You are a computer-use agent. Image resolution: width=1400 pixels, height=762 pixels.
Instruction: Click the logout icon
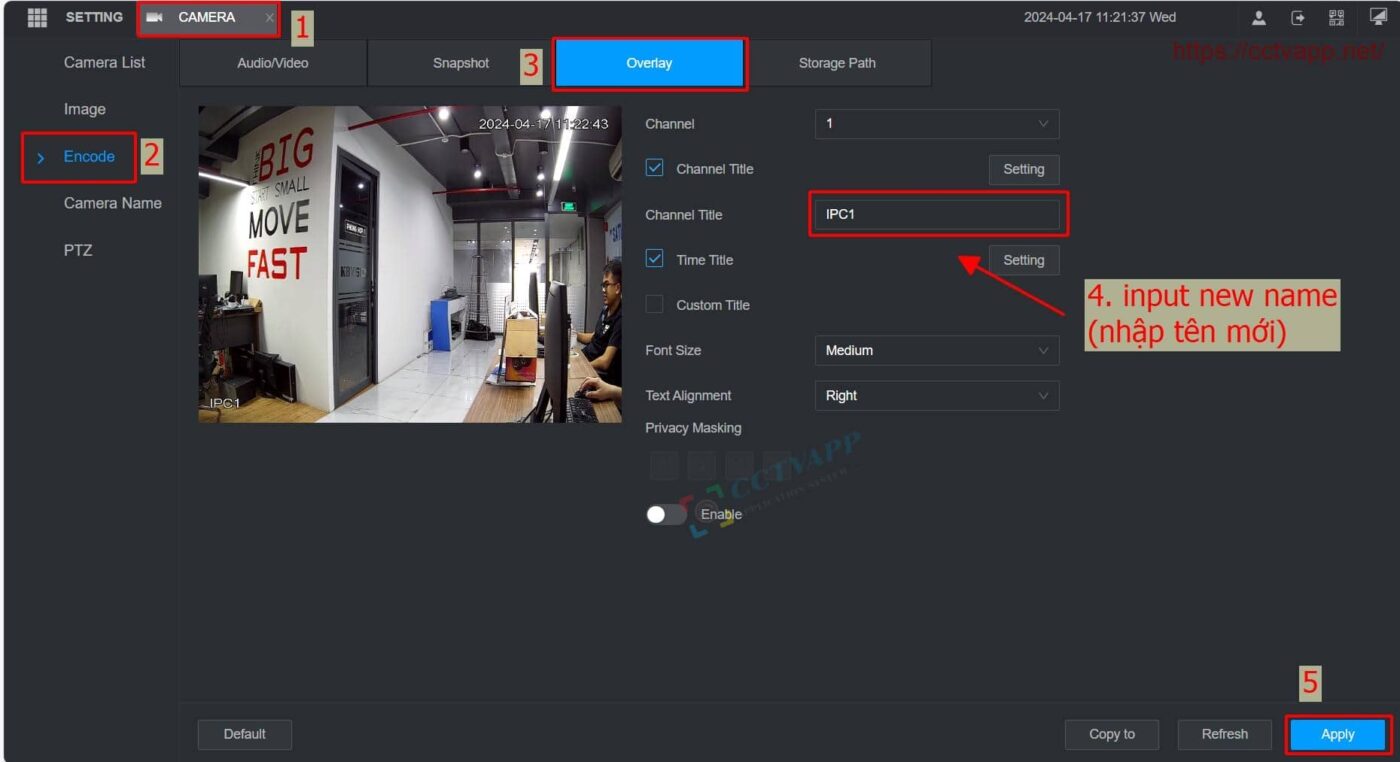tap(1296, 17)
